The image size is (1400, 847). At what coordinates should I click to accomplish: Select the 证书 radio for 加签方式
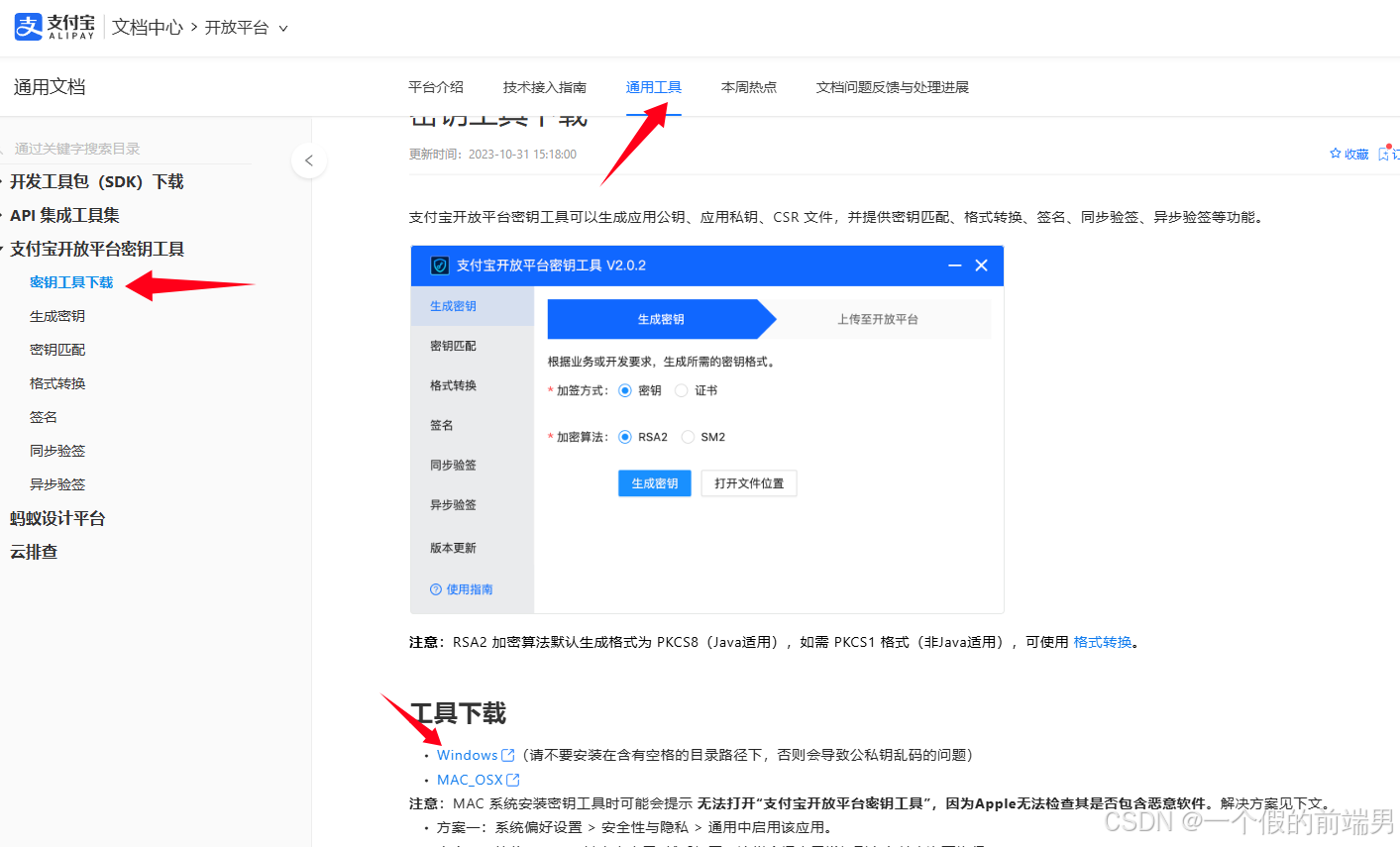point(682,390)
